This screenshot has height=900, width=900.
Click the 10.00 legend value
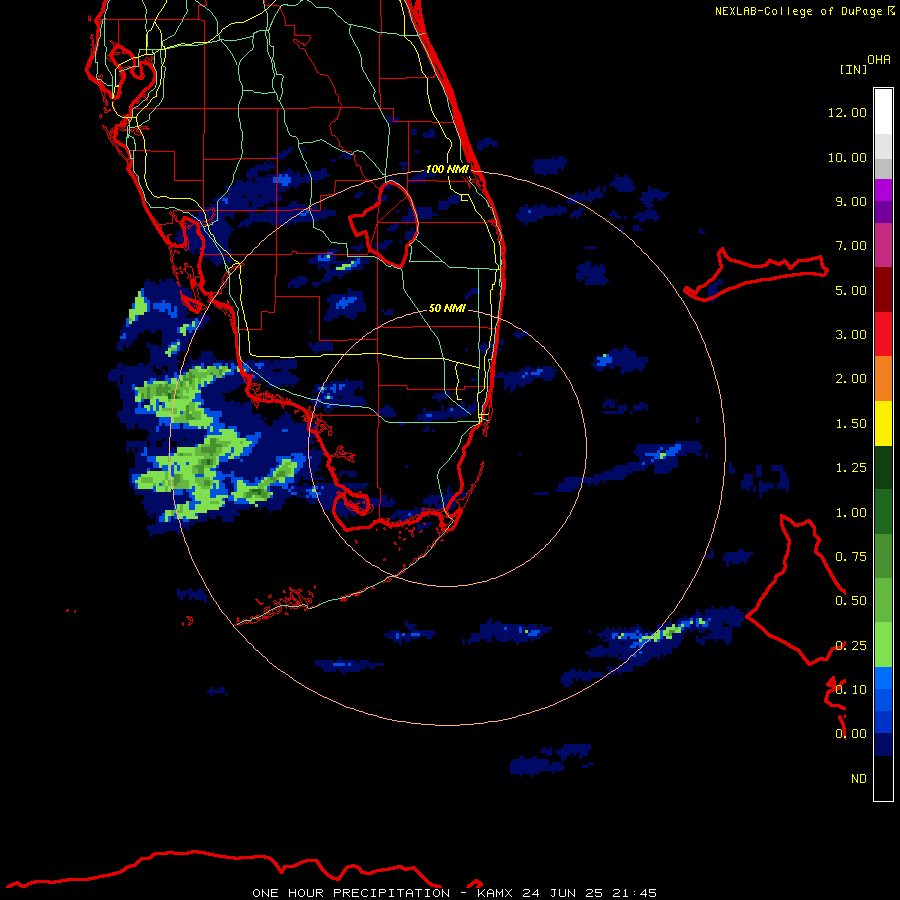tap(847, 157)
